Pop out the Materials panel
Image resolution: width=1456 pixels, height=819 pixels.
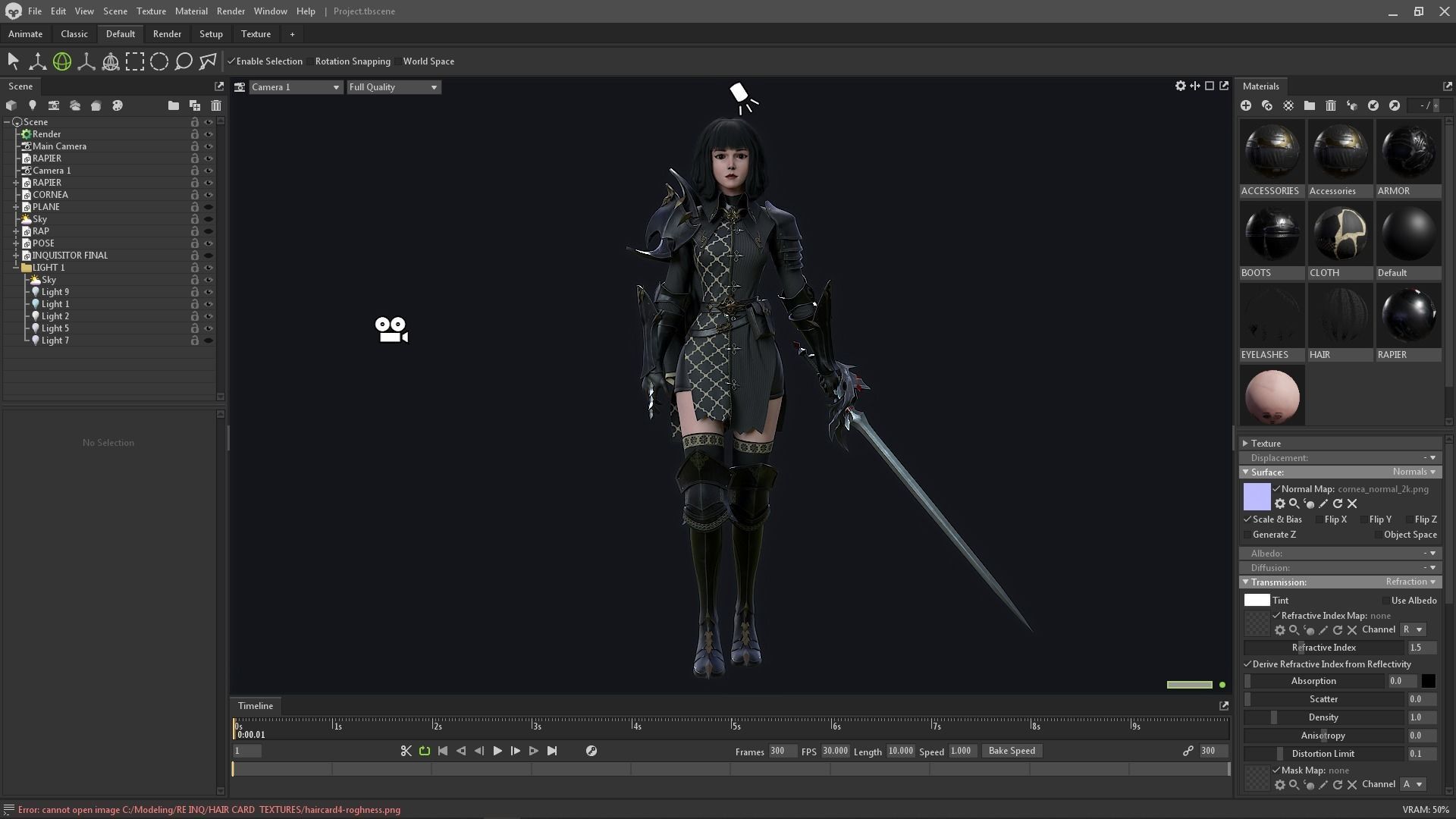pos(1448,86)
